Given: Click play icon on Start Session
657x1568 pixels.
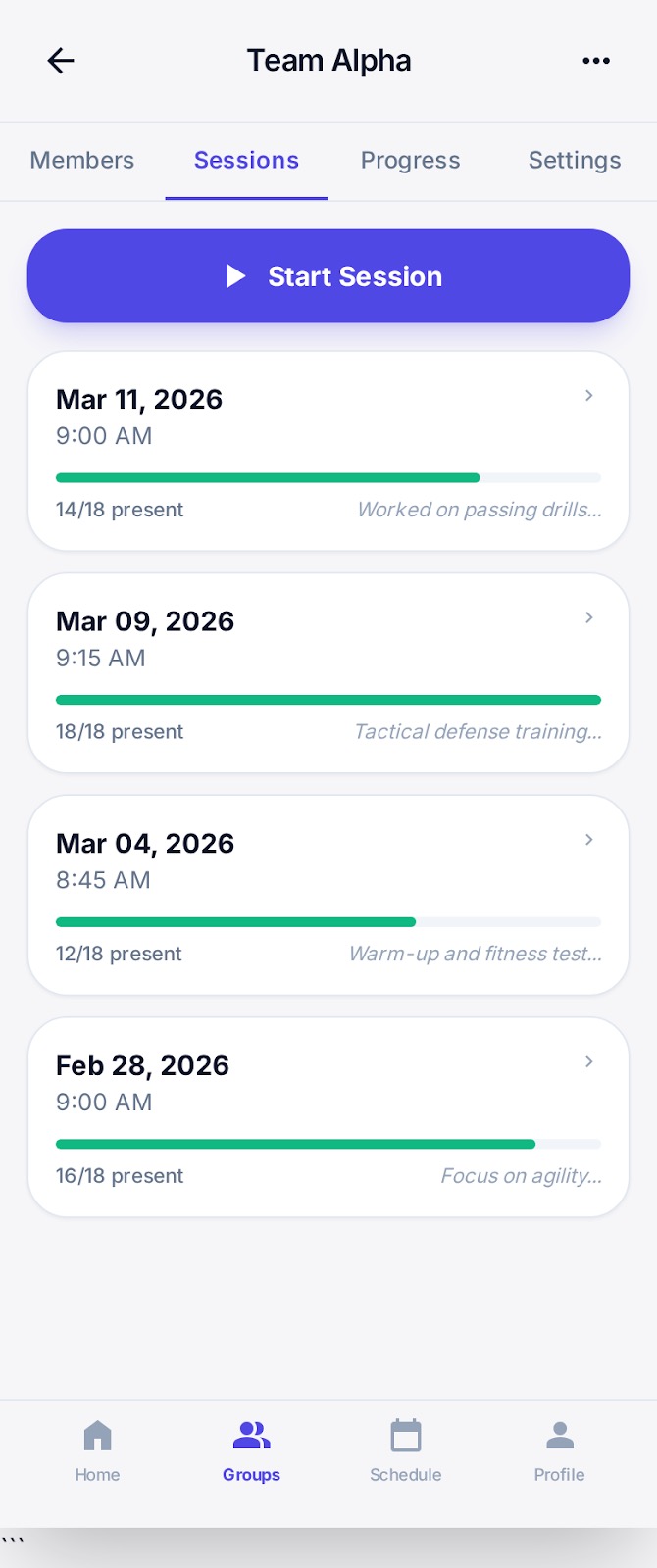Looking at the screenshot, I should [236, 276].
